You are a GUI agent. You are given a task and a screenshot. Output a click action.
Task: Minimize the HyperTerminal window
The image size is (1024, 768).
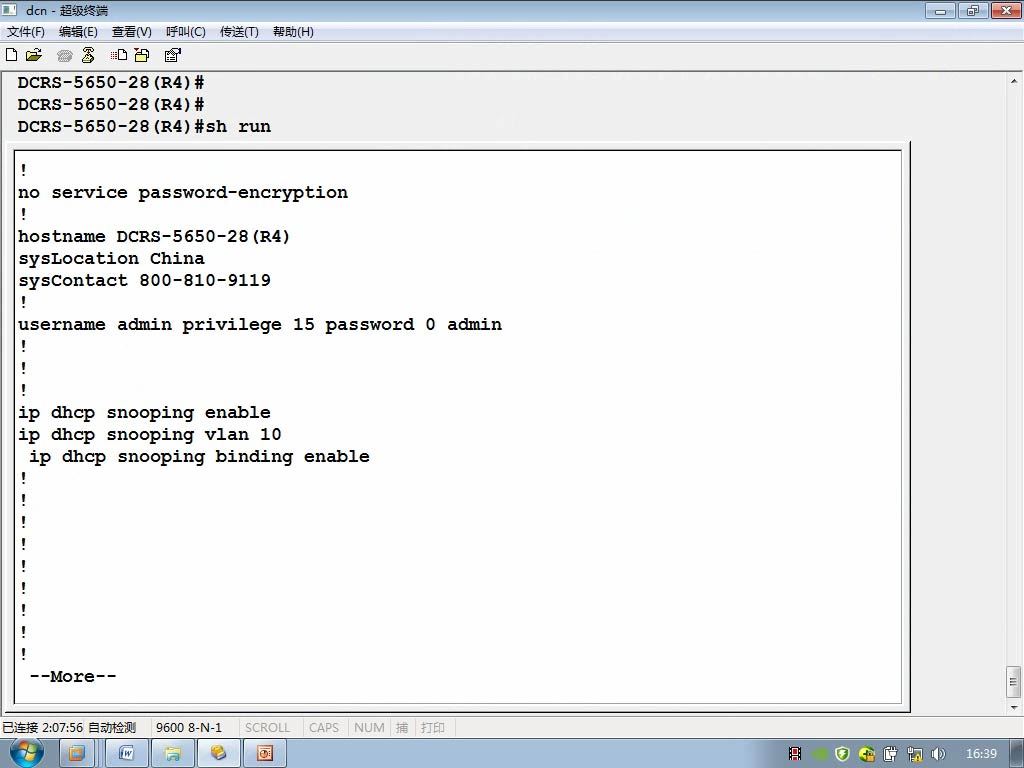(940, 10)
